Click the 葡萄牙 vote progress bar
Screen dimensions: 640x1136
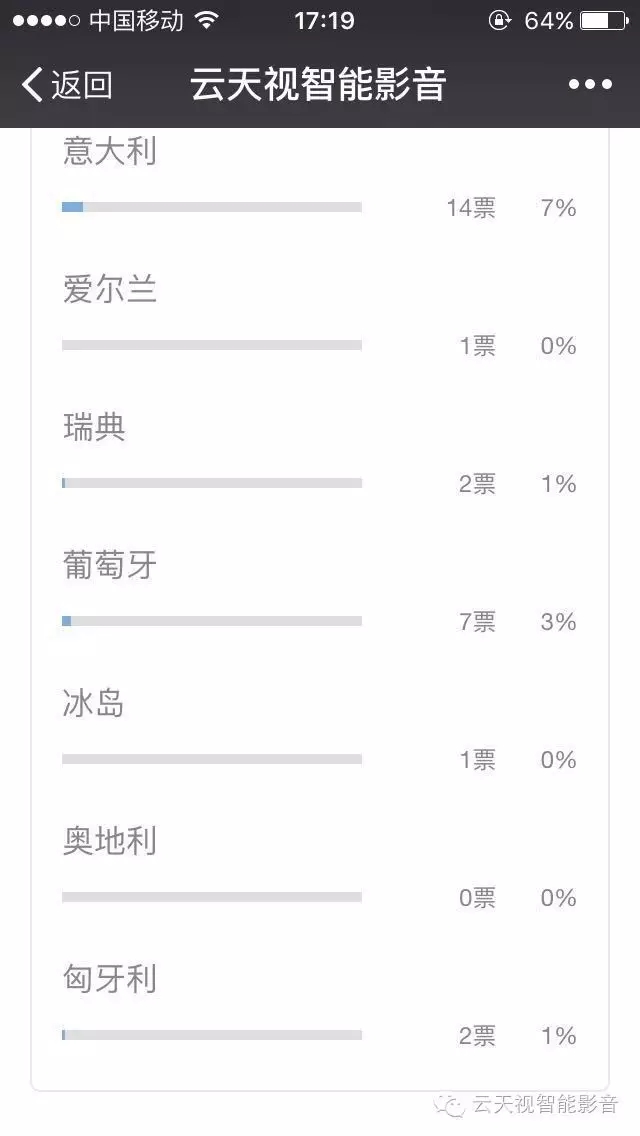212,621
